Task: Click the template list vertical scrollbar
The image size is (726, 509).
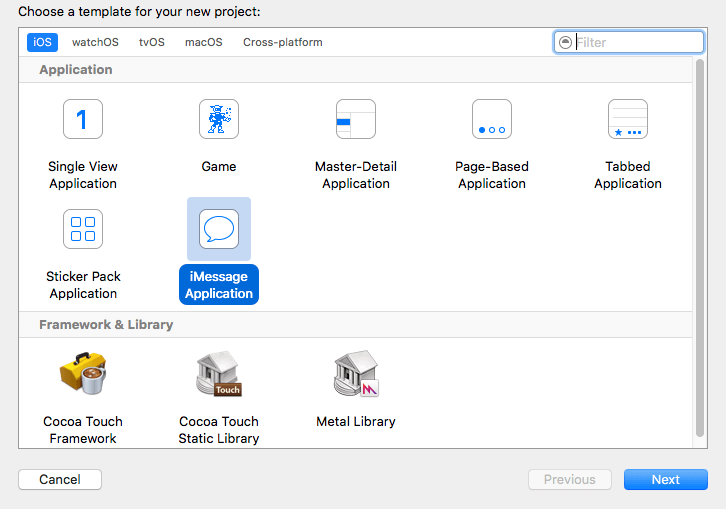Action: (x=700, y=248)
